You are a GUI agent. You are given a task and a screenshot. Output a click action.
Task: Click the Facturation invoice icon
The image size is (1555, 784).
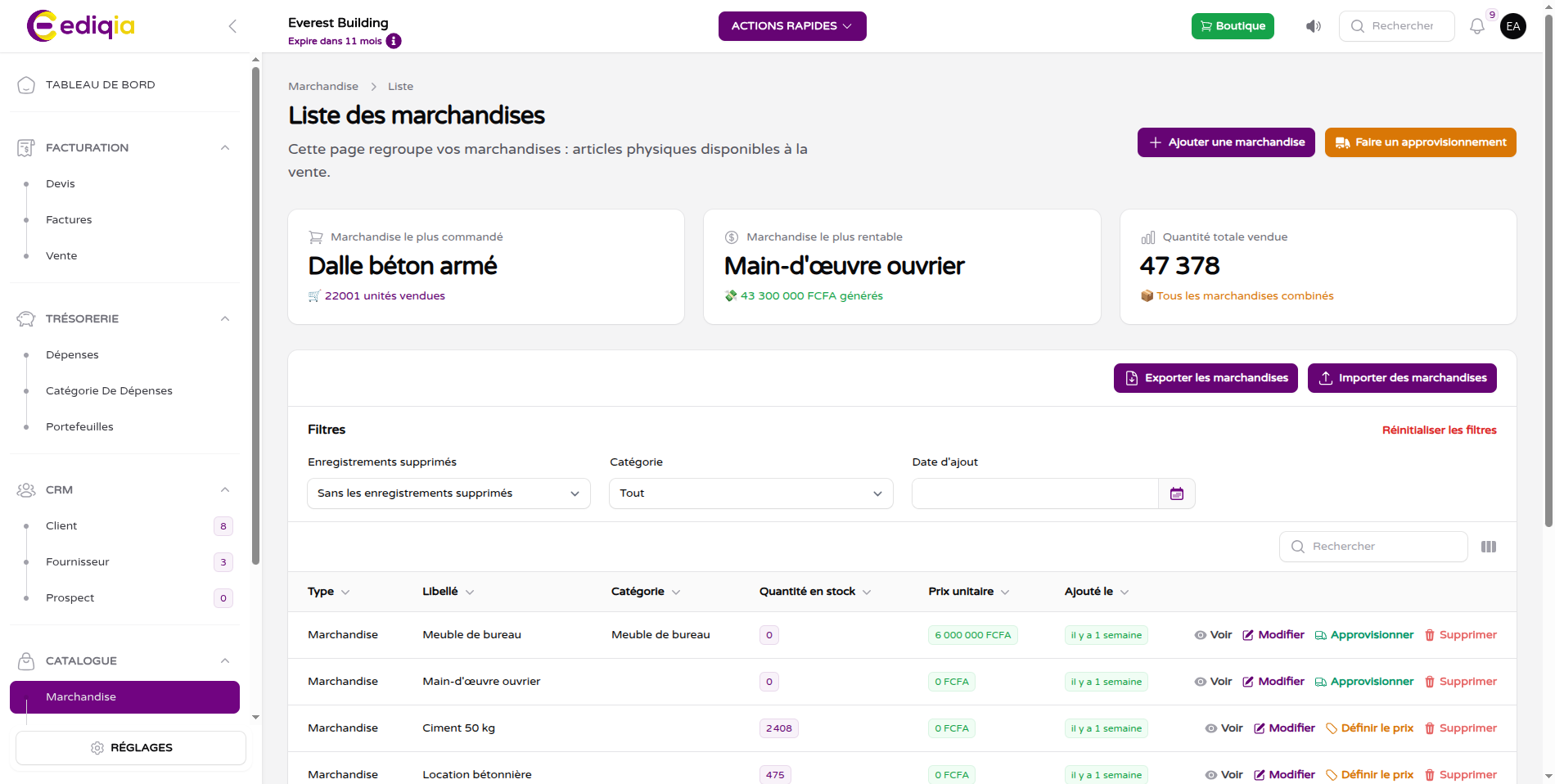26,148
